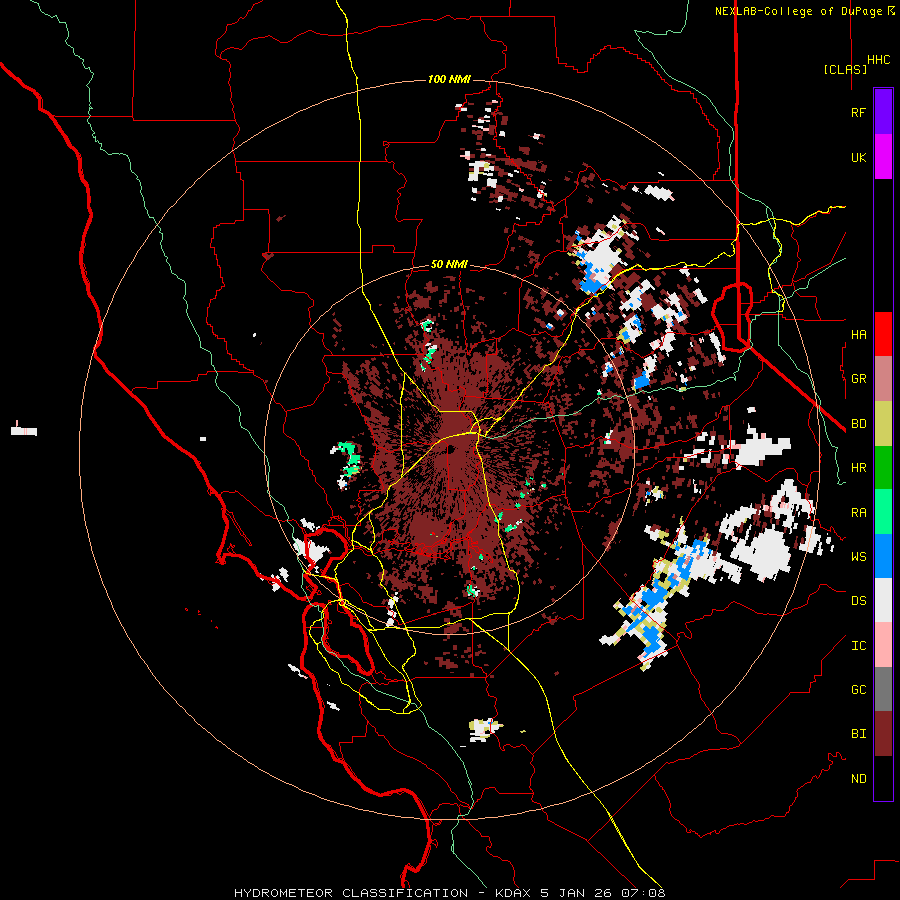Click the ND legend label

(858, 779)
